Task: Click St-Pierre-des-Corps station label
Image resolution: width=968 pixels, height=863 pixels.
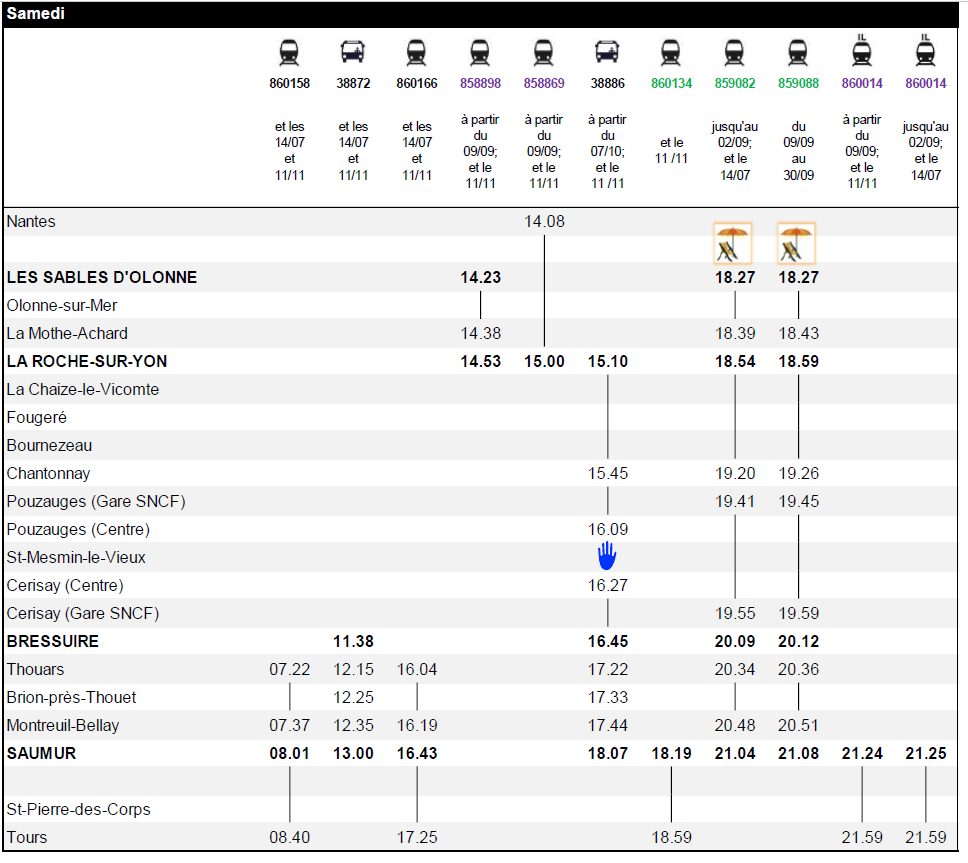Action: [78, 810]
